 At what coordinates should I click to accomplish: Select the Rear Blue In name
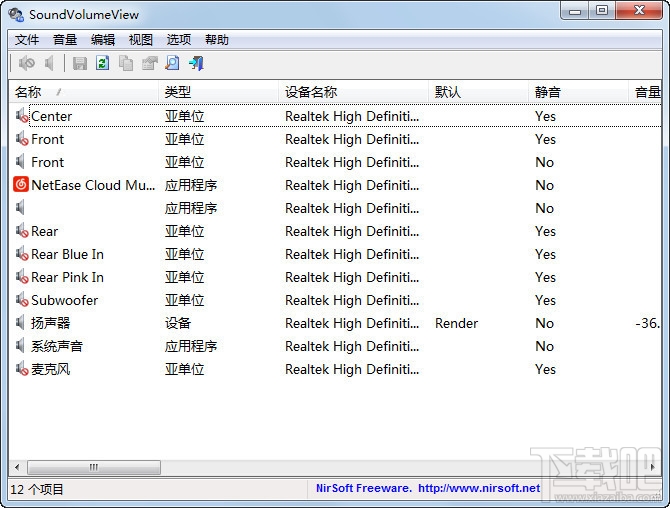click(x=68, y=254)
